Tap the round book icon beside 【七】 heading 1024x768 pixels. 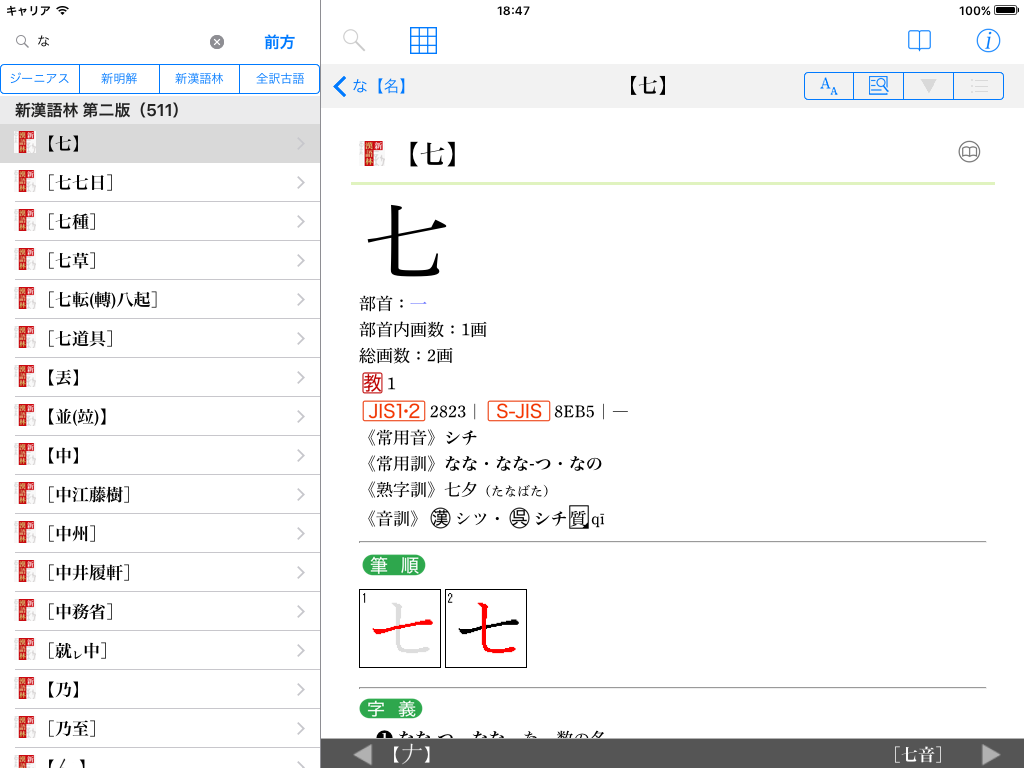(969, 152)
